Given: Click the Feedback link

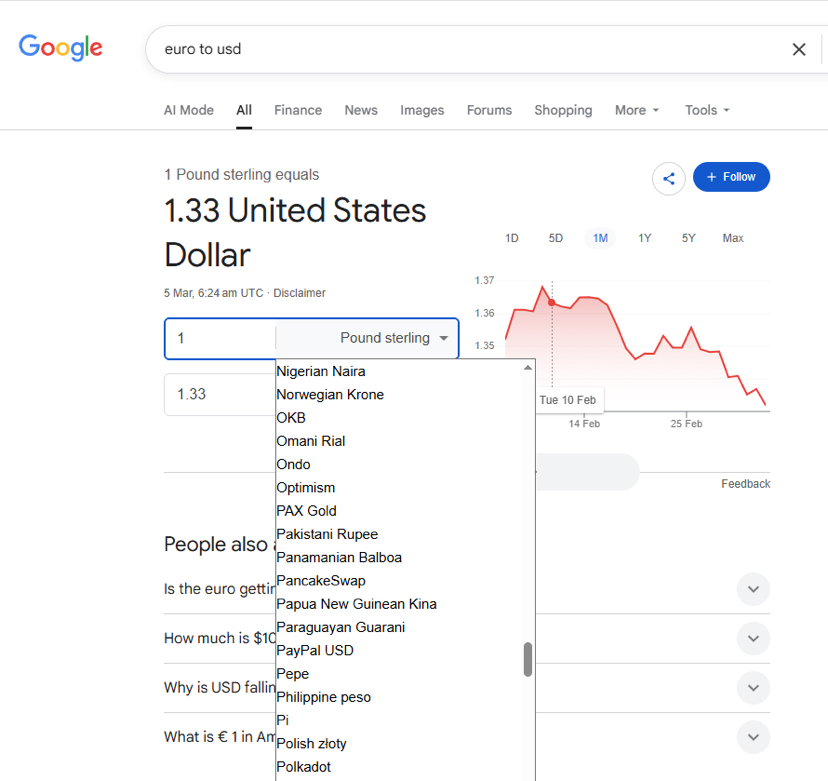Looking at the screenshot, I should pyautogui.click(x=745, y=484).
